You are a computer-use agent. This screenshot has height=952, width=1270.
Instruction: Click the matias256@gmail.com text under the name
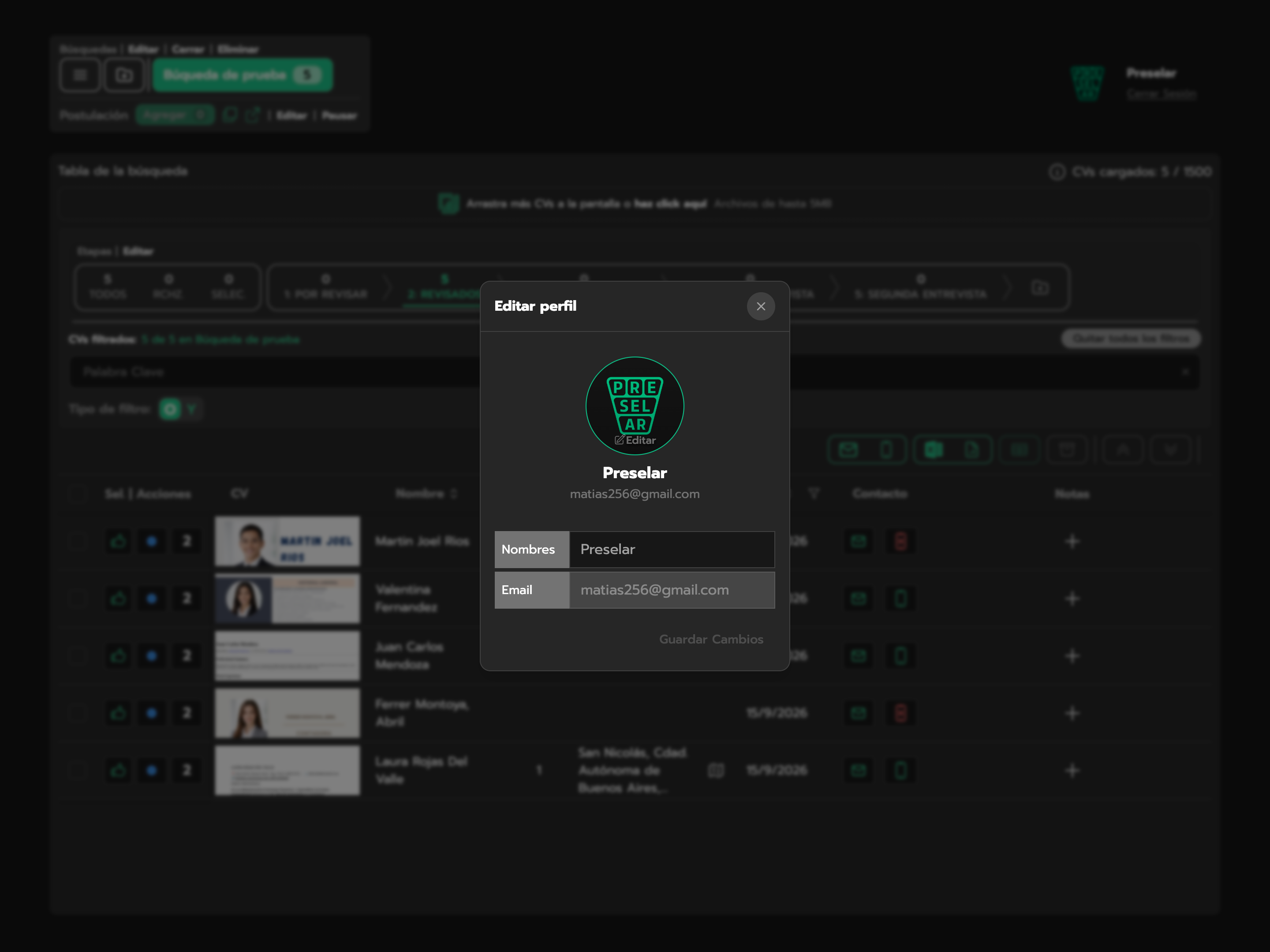pos(635,494)
